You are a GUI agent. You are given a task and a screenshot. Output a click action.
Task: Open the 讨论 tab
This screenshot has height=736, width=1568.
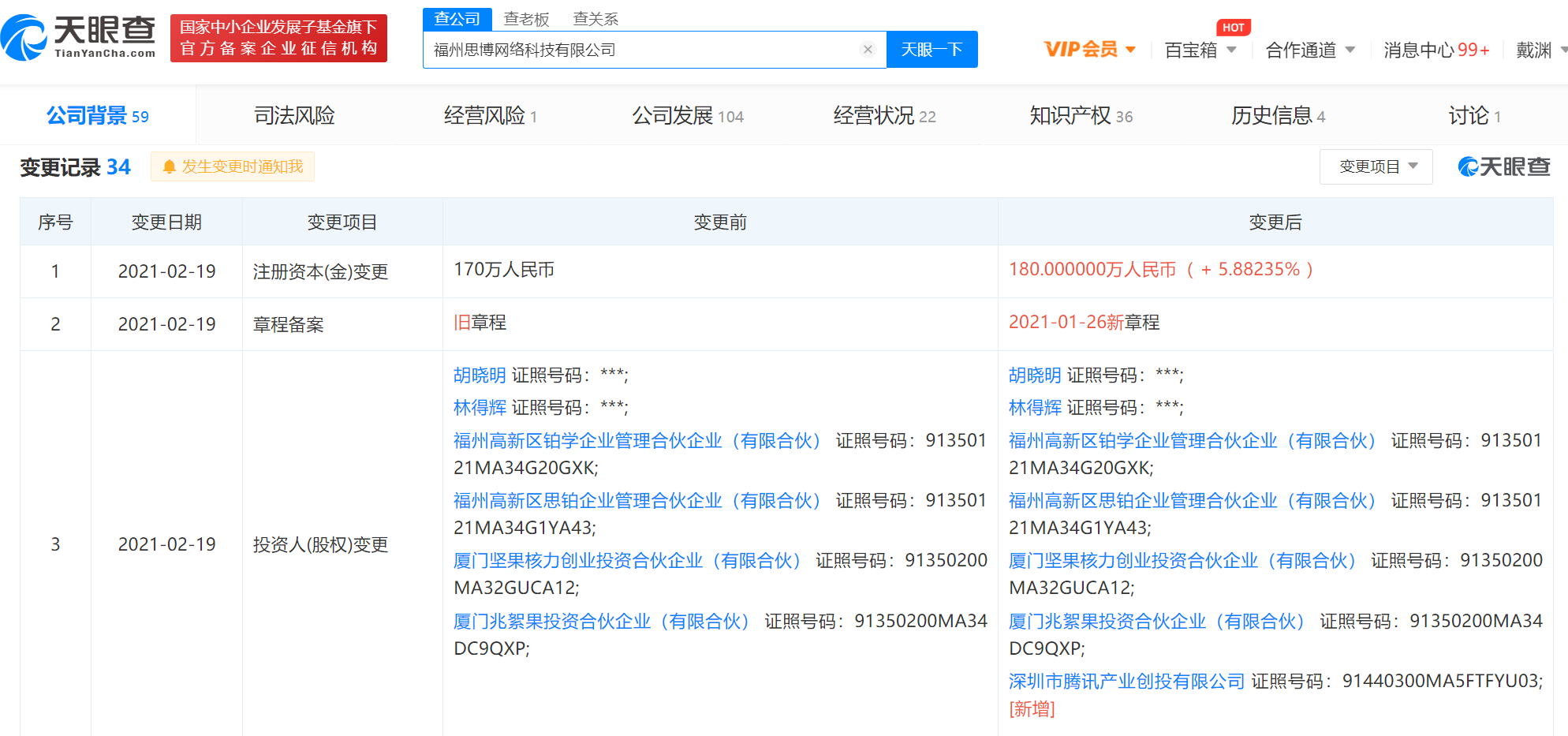[1474, 116]
